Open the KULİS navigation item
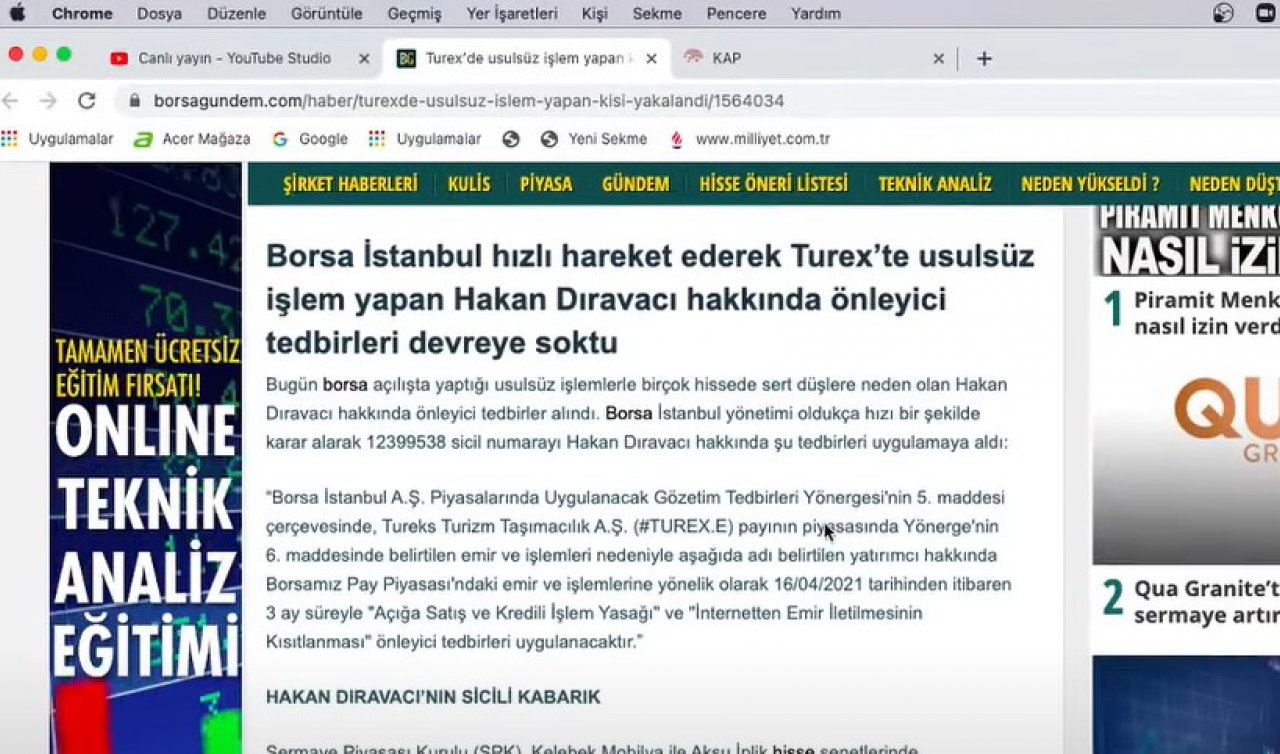This screenshot has height=754, width=1280. pos(469,184)
